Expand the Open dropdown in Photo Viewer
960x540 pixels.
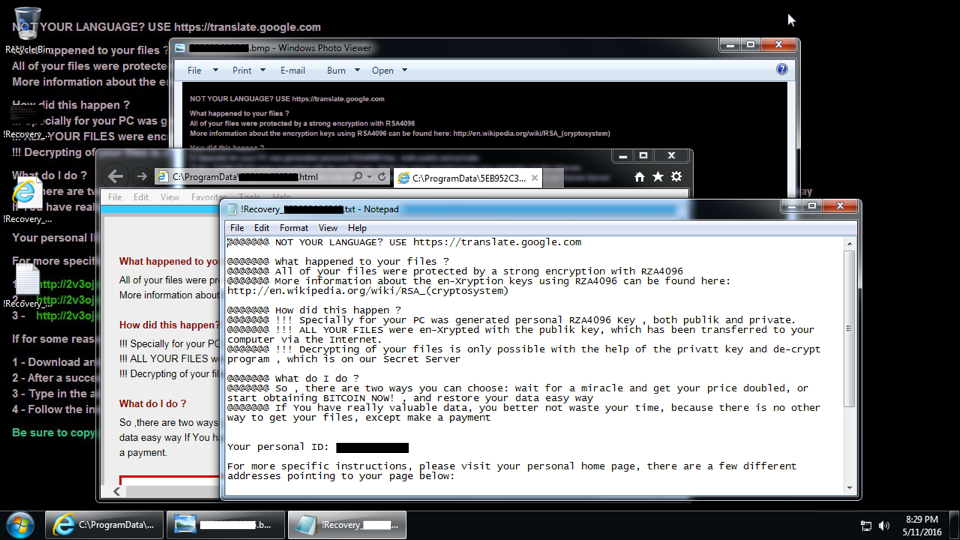tap(389, 71)
